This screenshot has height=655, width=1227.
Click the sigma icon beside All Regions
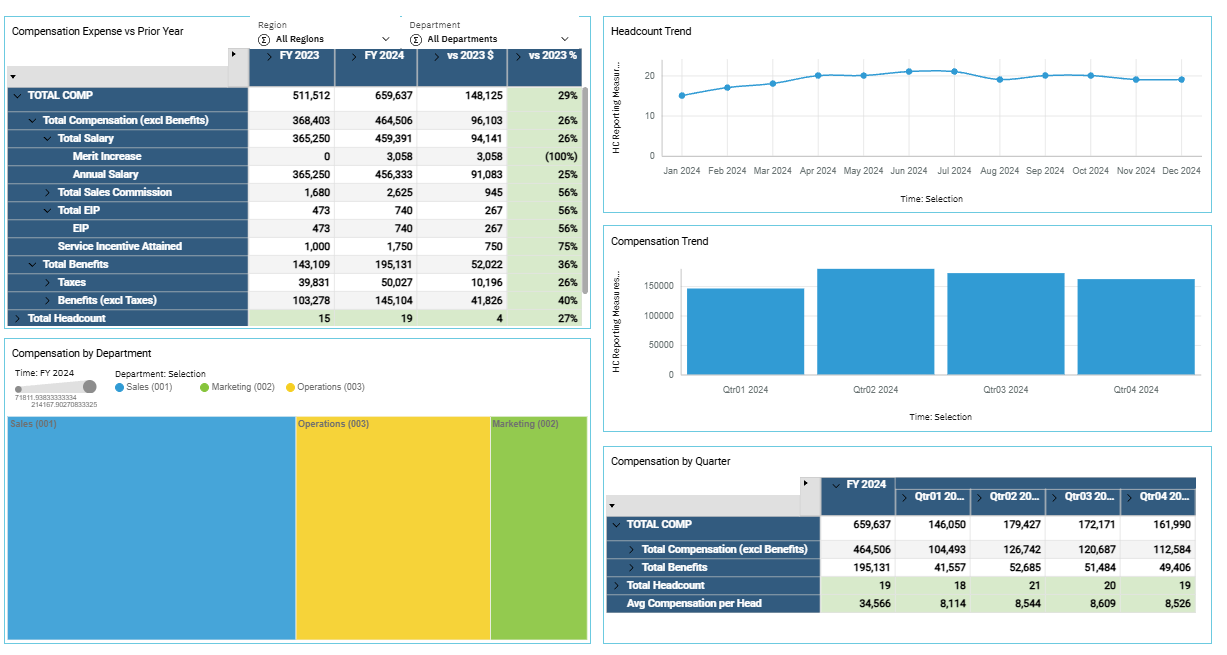pos(264,39)
